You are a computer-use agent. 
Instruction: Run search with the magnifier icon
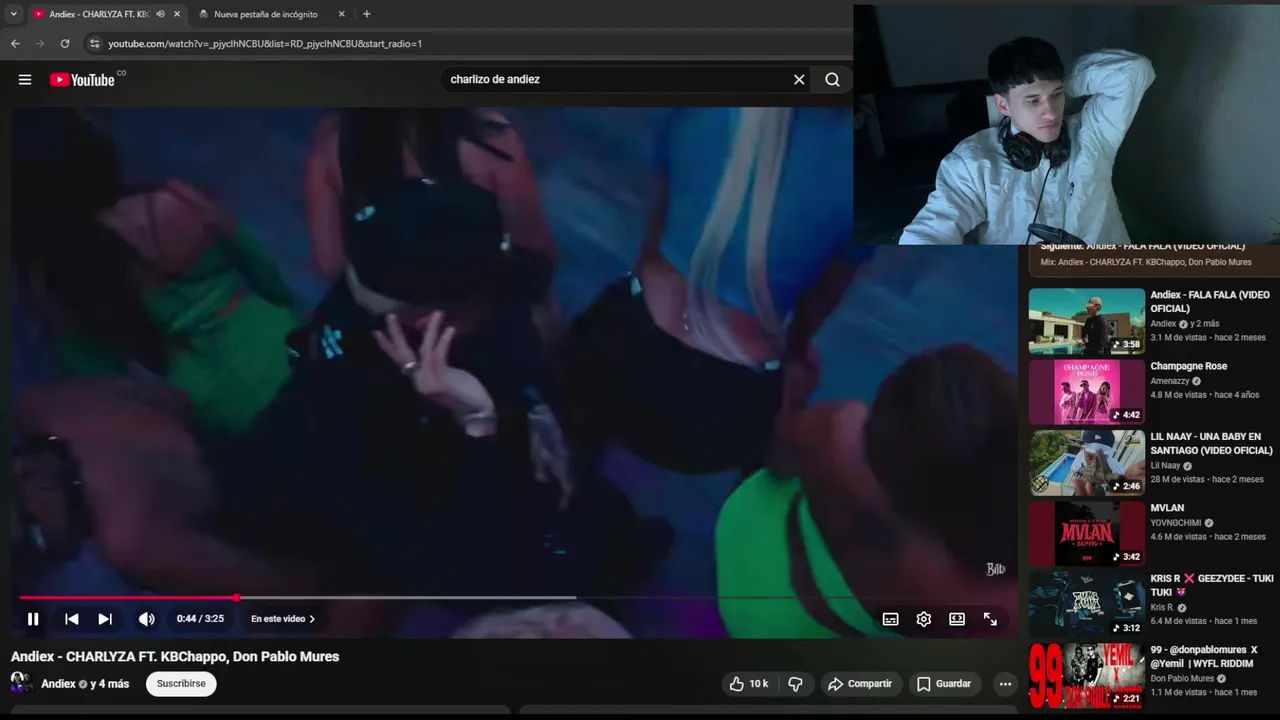coord(832,80)
